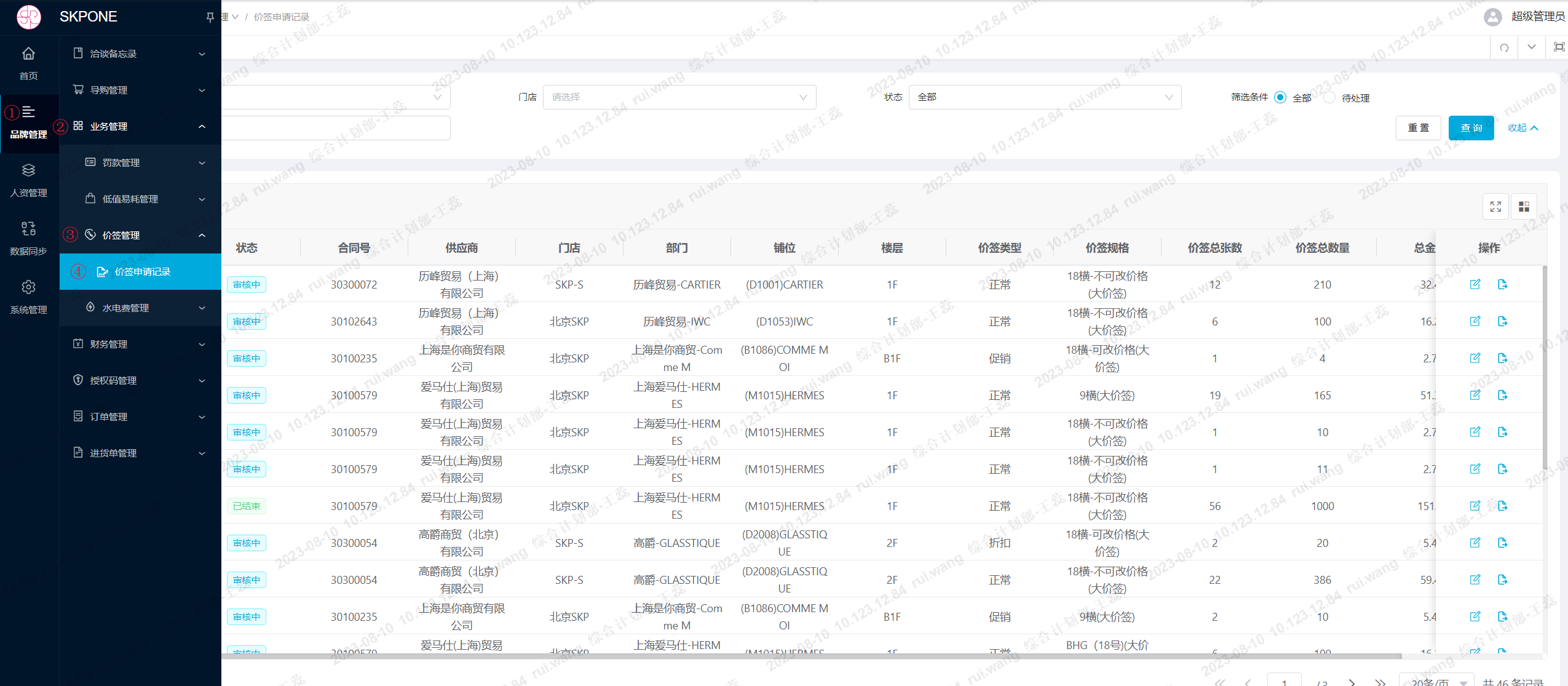Click the 价签申请记录 breadcrumb
The height and width of the screenshot is (686, 1568).
click(281, 17)
